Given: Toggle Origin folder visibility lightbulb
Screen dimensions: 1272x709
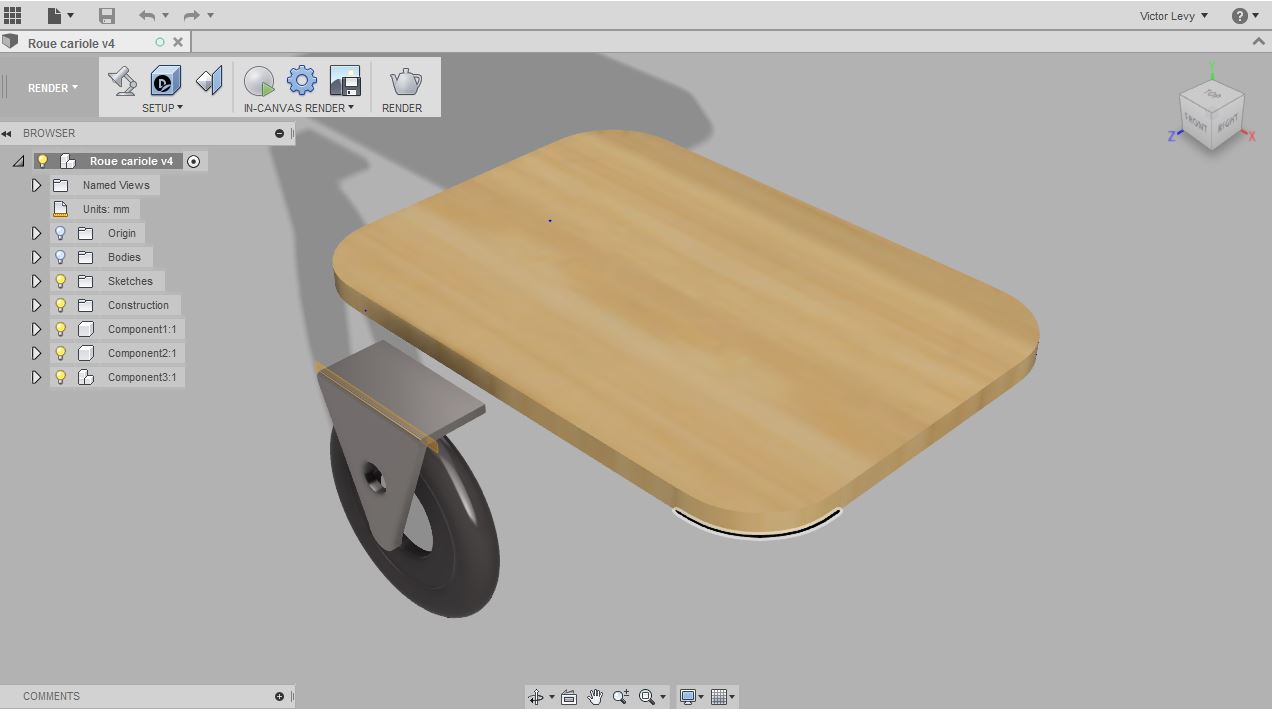Looking at the screenshot, I should click(x=60, y=233).
